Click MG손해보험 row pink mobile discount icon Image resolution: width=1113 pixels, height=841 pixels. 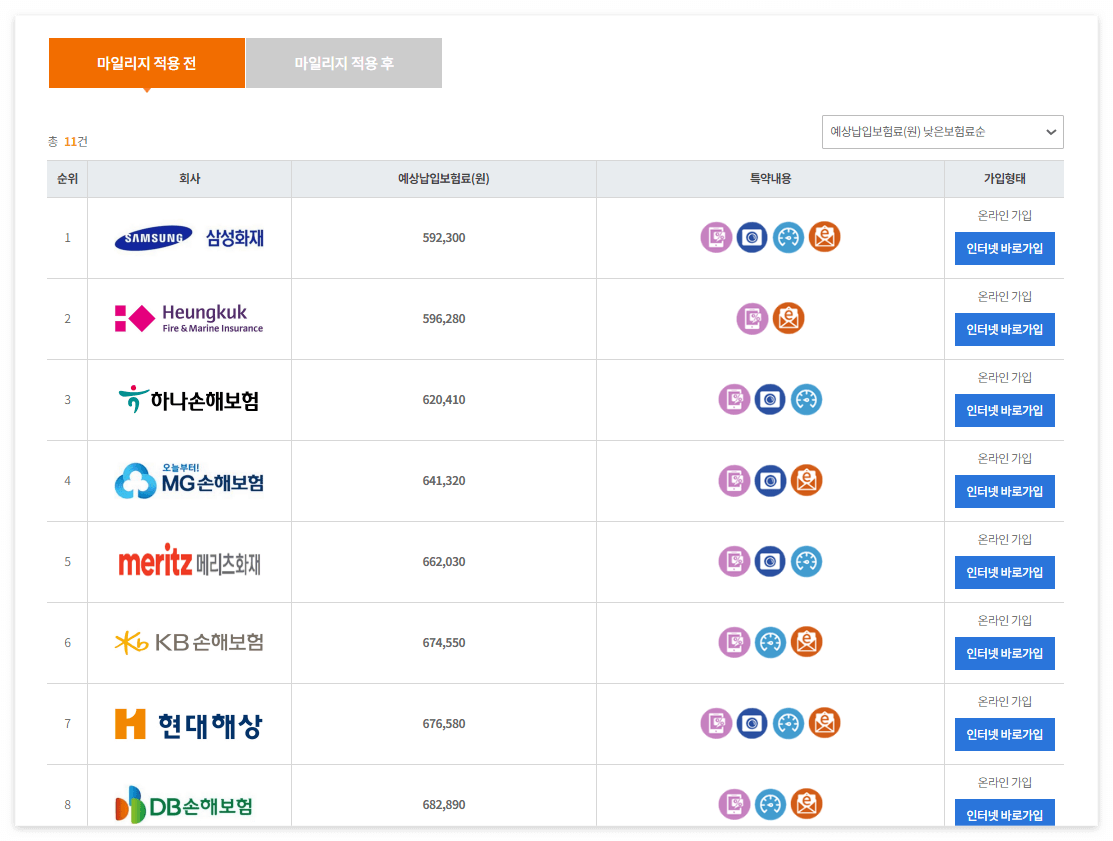[x=735, y=480]
